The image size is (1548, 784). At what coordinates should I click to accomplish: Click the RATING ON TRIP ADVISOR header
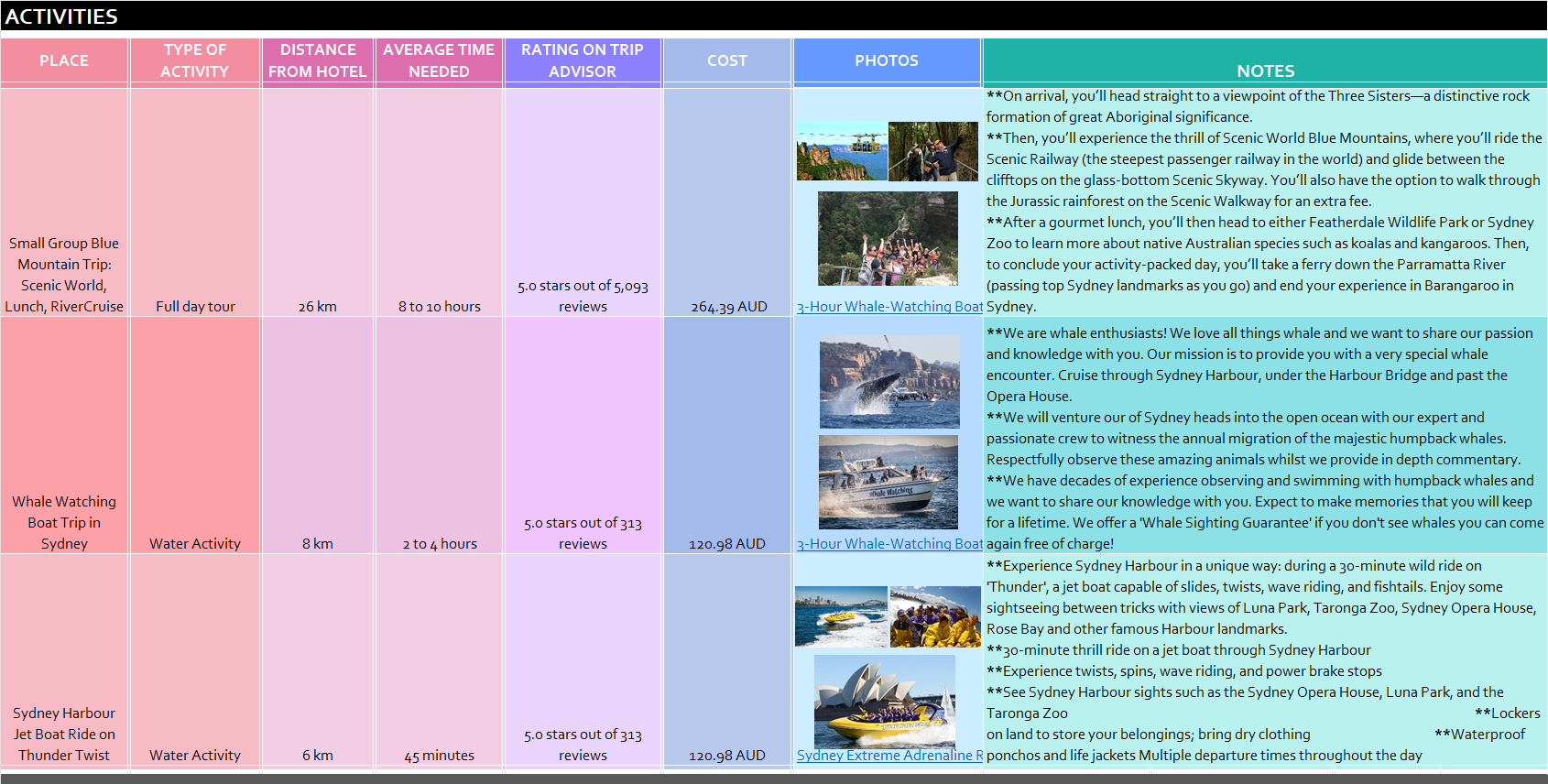click(x=583, y=60)
